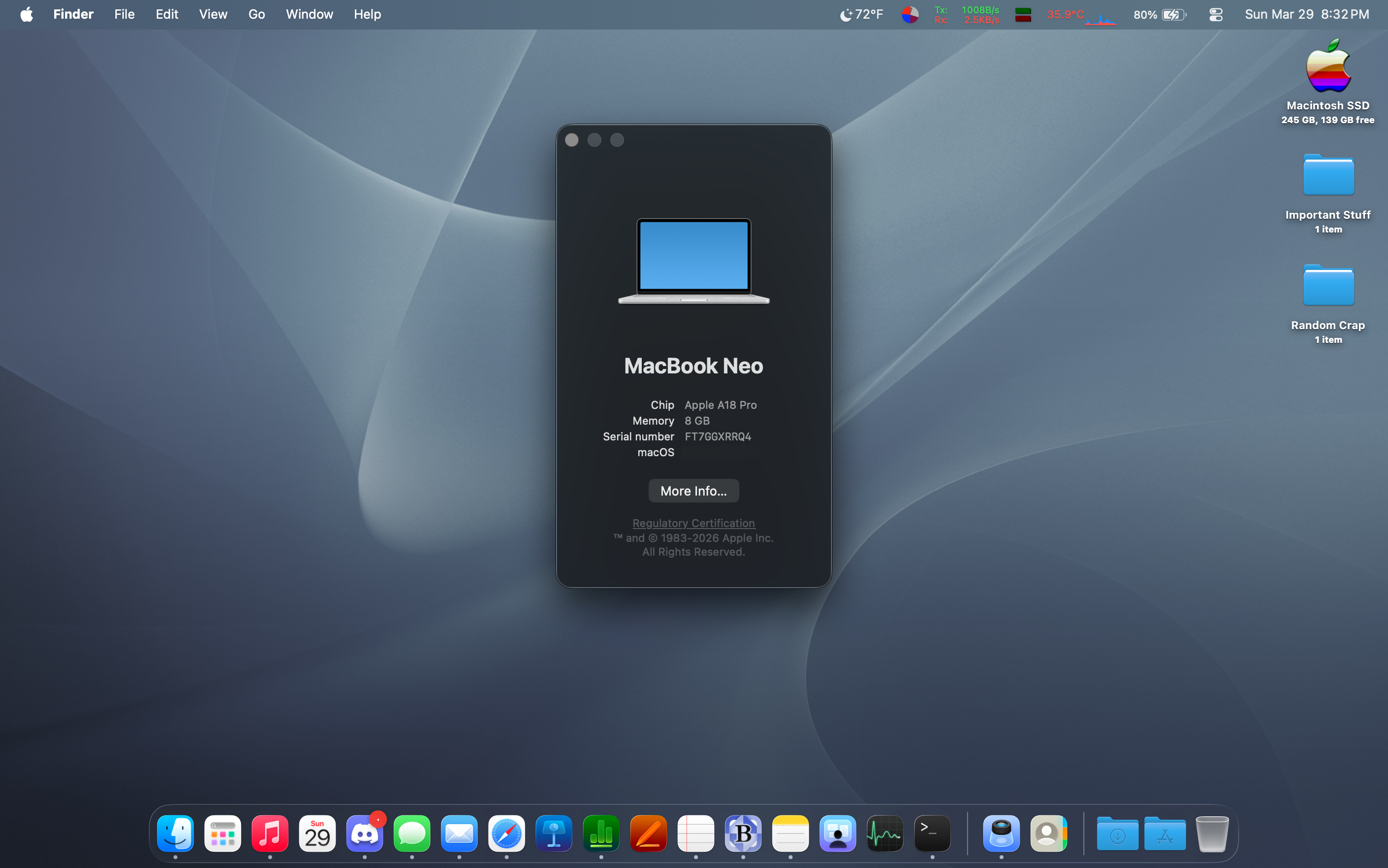Click the 'Memory' label

(x=654, y=421)
